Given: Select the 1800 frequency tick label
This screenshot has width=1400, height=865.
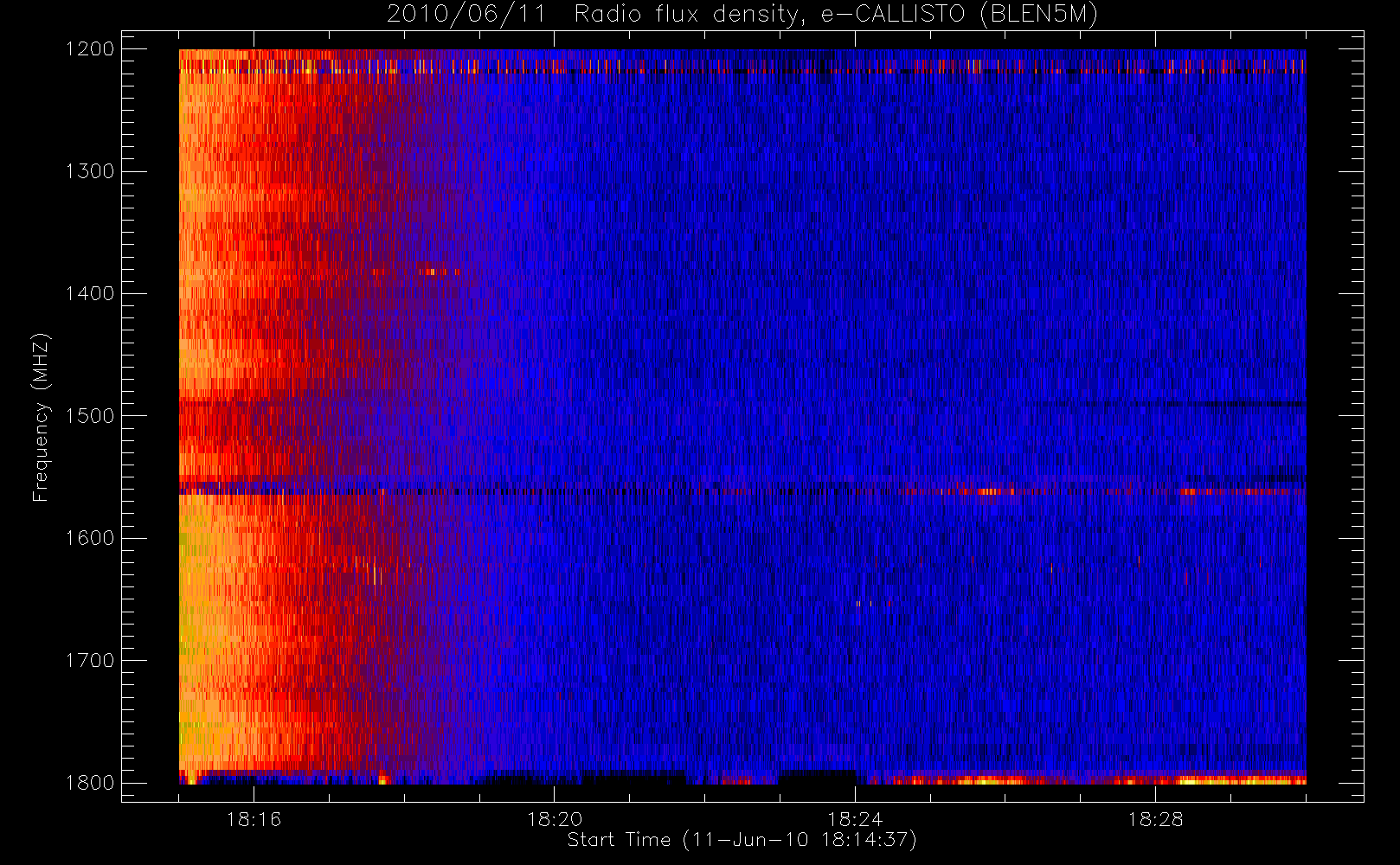Looking at the screenshot, I should pos(90,783).
